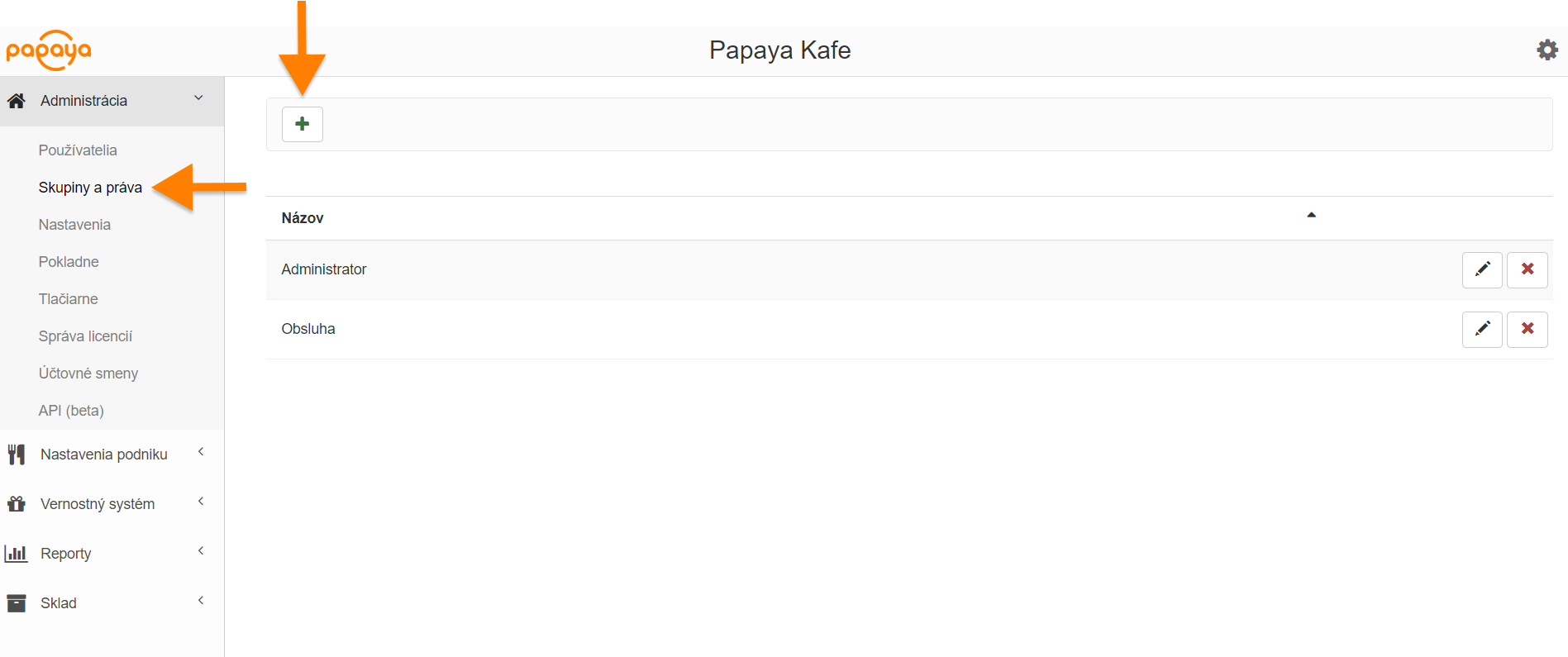The height and width of the screenshot is (657, 1568).
Task: Click the gift icon for Vernostný systém
Action: [x=16, y=502]
